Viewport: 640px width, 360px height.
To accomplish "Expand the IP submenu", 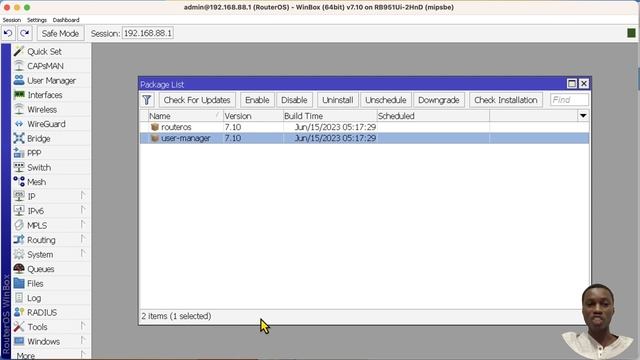I will [83, 196].
